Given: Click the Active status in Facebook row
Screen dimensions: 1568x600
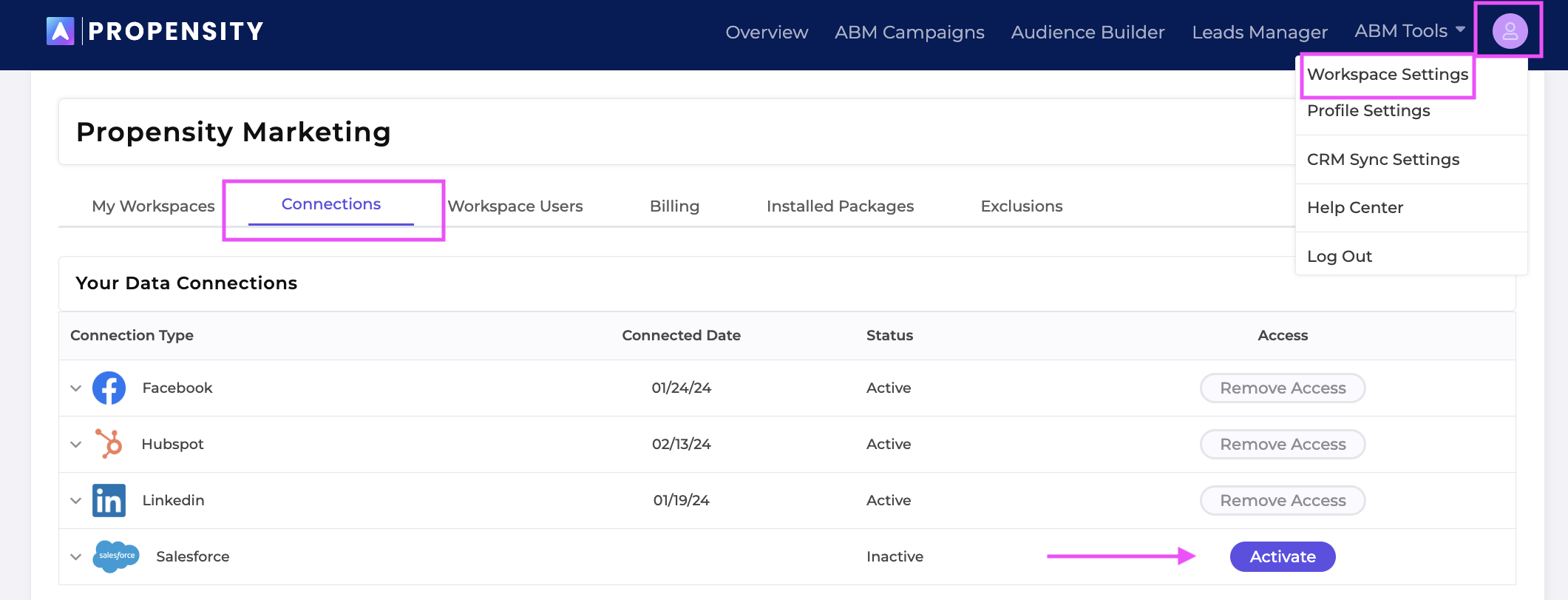Looking at the screenshot, I should (x=889, y=388).
